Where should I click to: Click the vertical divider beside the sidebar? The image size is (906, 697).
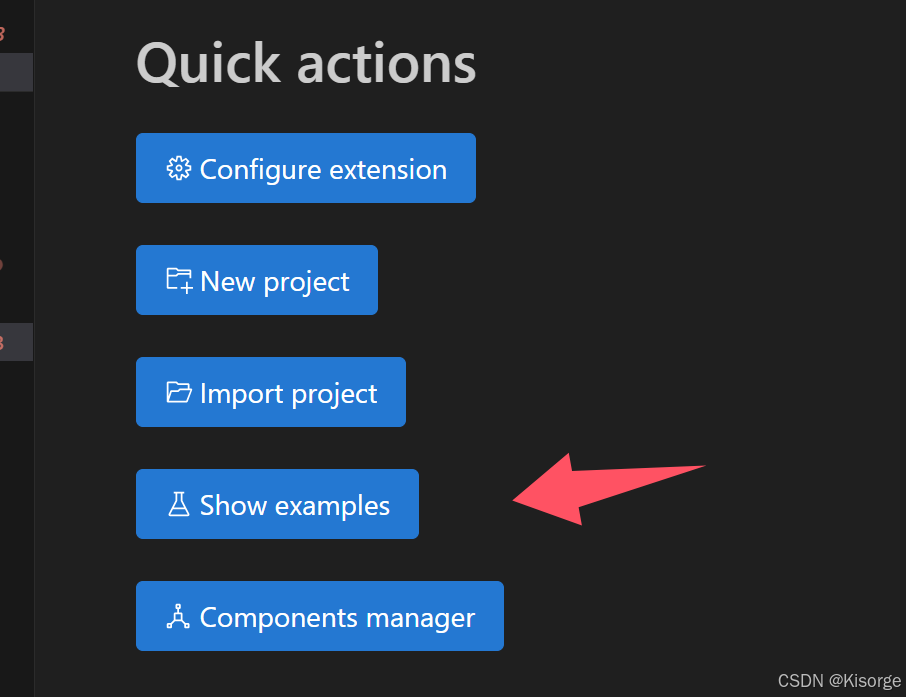(x=34, y=348)
